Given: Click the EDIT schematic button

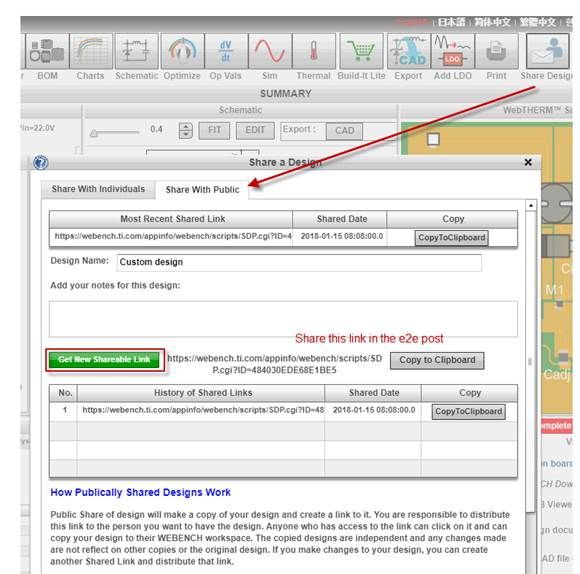Looking at the screenshot, I should 255,130.
